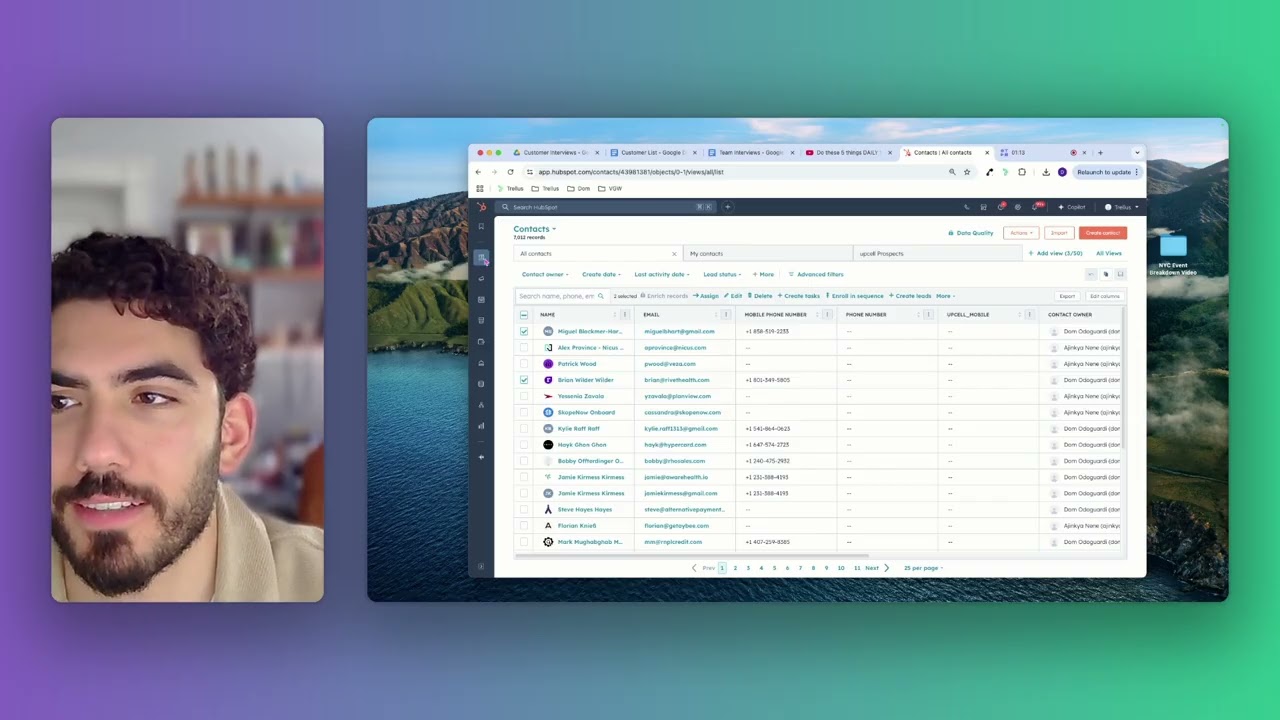Select the Yessenia Zavala row checkbox
The width and height of the screenshot is (1280, 720).
(x=524, y=396)
